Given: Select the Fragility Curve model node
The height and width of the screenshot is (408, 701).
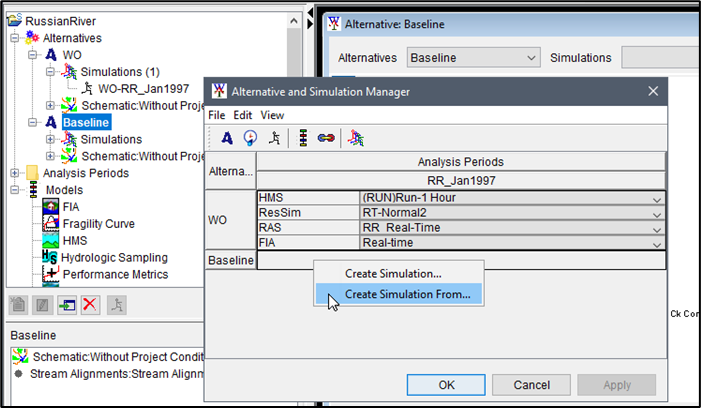Looking at the screenshot, I should [x=98, y=224].
